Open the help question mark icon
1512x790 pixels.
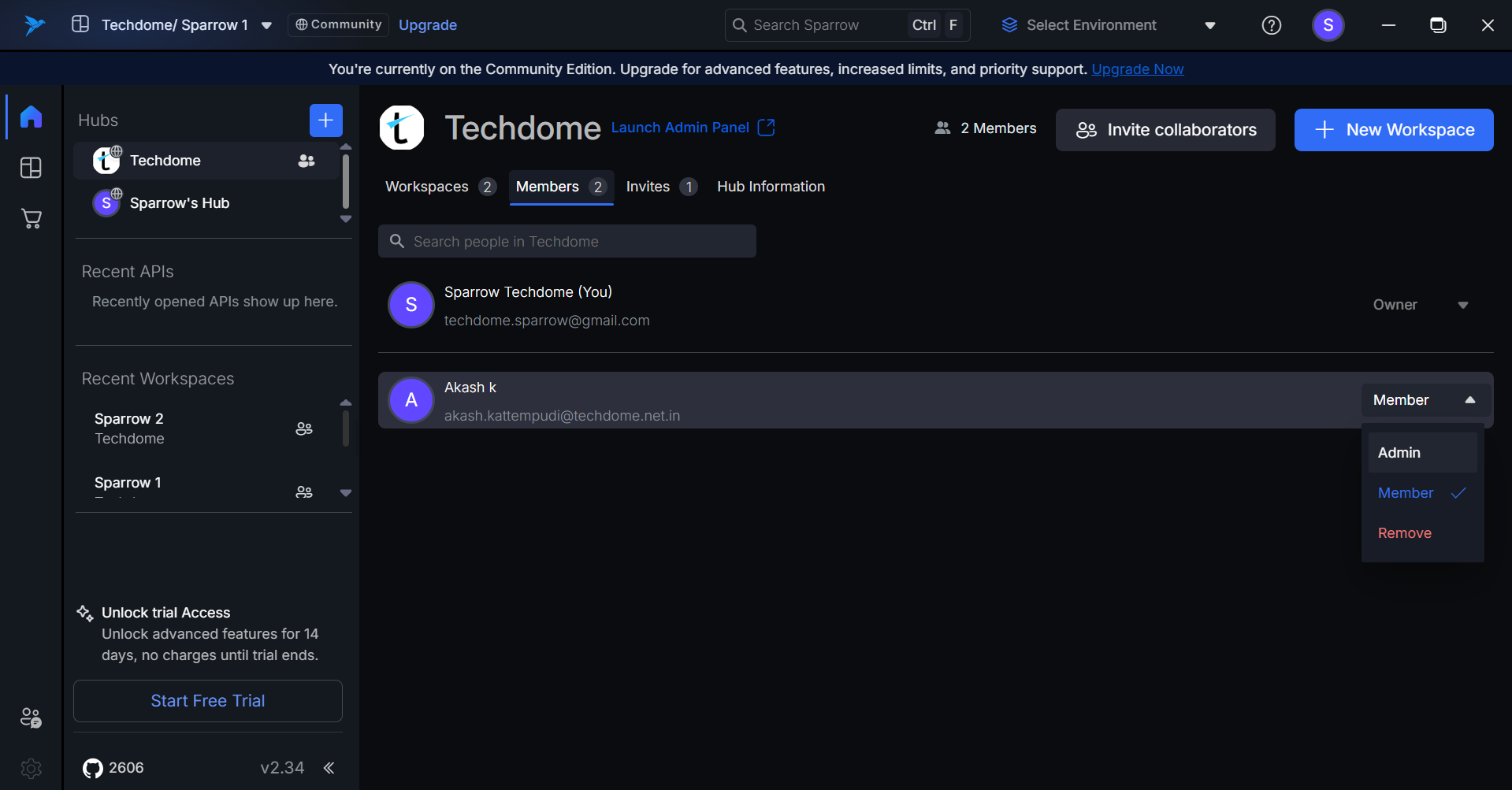pos(1271,25)
